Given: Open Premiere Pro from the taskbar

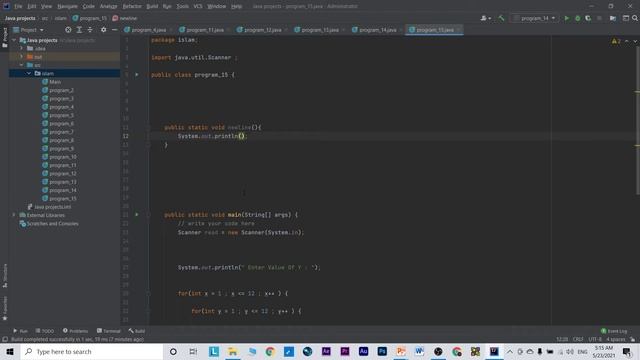Looking at the screenshot, I should tap(344, 351).
